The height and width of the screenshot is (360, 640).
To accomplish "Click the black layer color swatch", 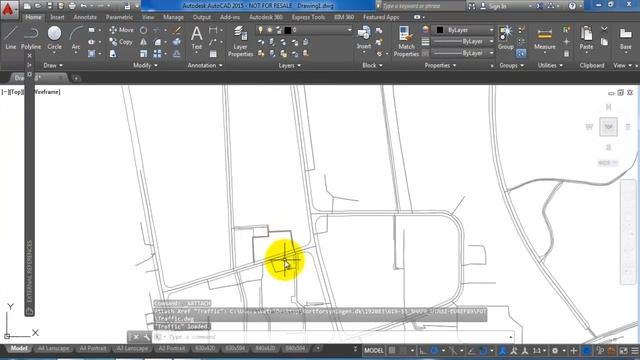I will click(x=287, y=30).
